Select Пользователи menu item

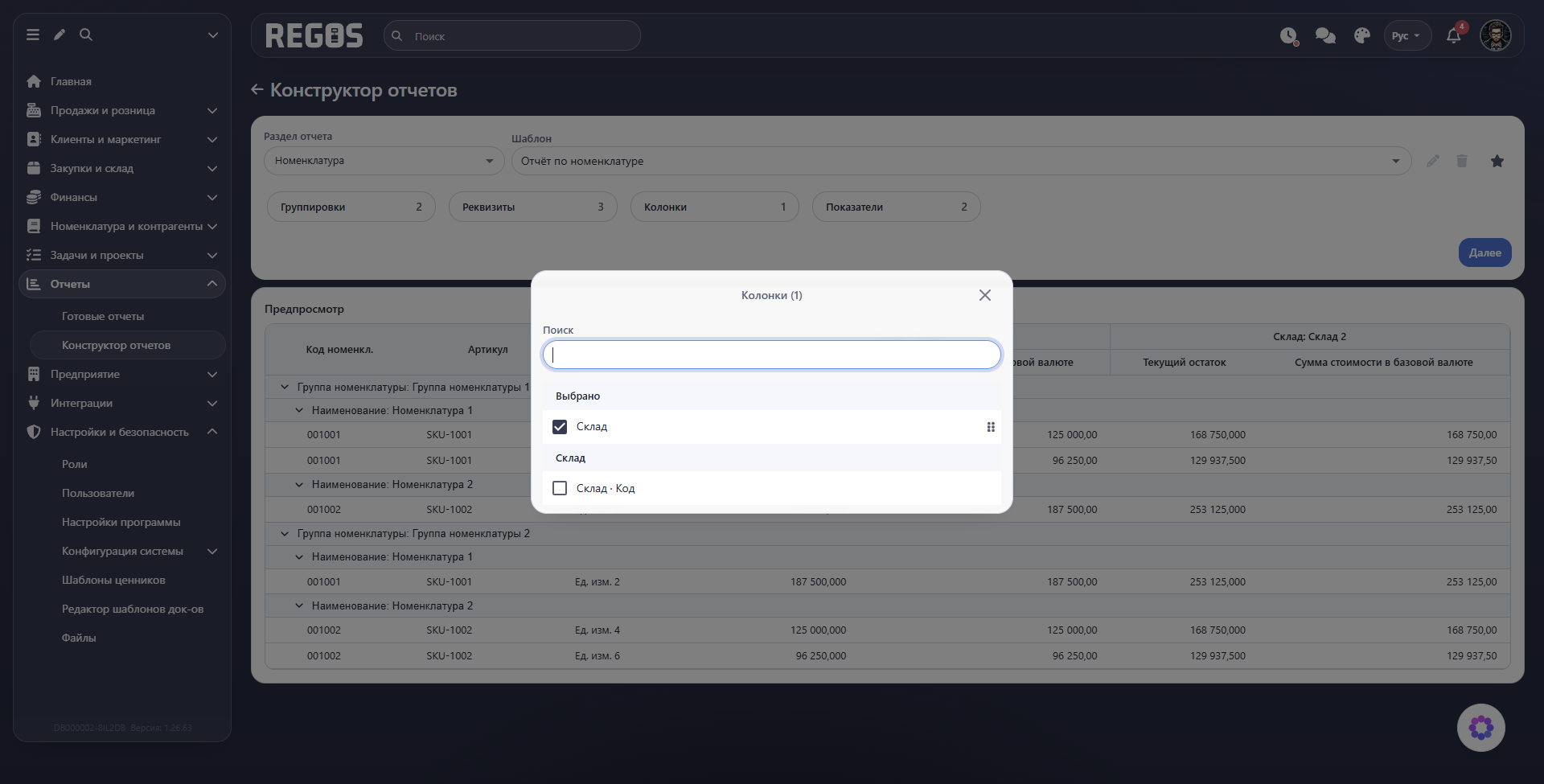click(98, 493)
